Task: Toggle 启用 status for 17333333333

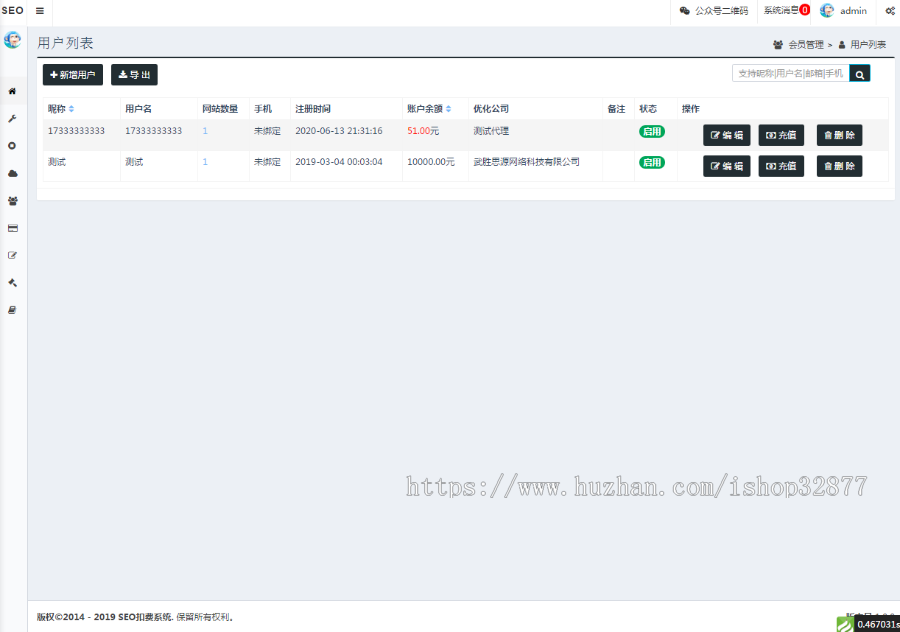Action: [652, 131]
